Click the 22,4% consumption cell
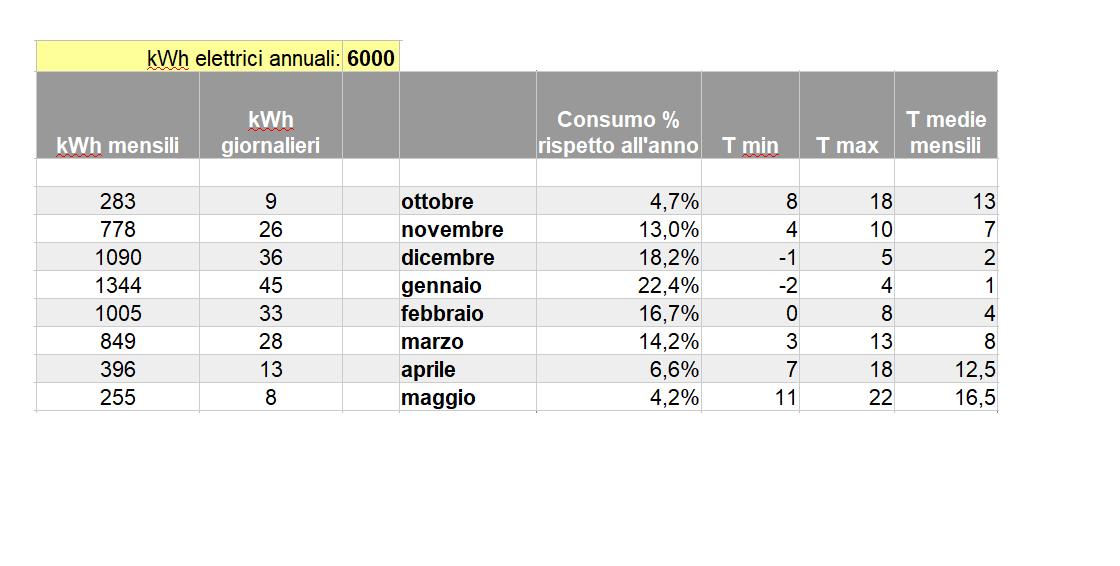 tap(619, 285)
